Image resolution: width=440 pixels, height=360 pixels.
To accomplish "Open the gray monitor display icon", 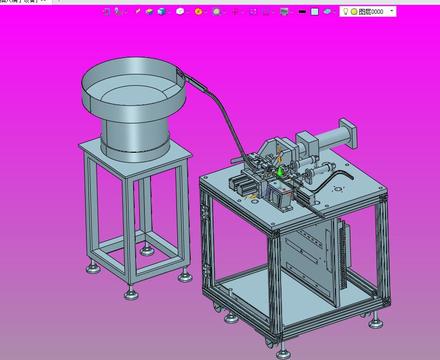I will pos(284,12).
